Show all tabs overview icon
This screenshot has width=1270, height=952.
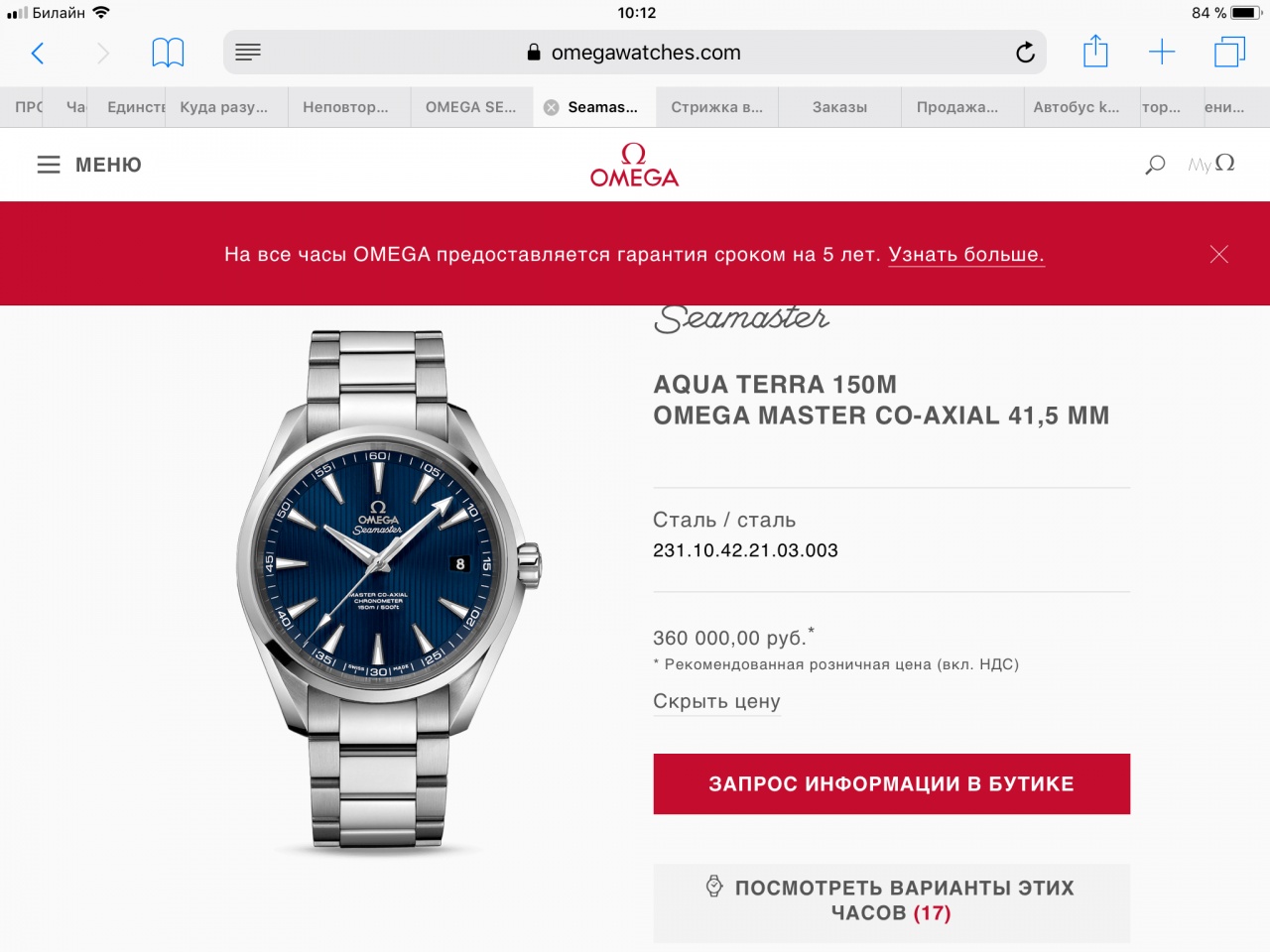[1229, 52]
